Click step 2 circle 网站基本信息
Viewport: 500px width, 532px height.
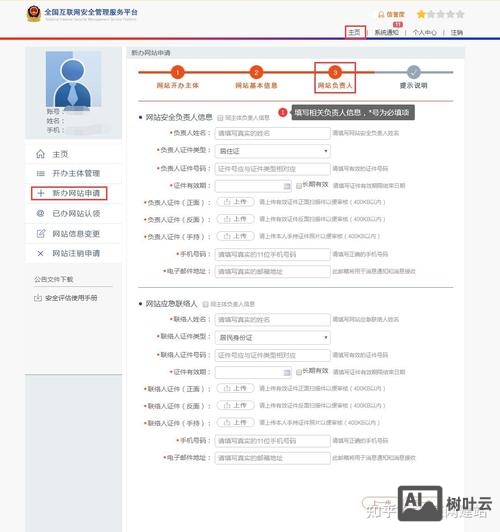point(256,72)
